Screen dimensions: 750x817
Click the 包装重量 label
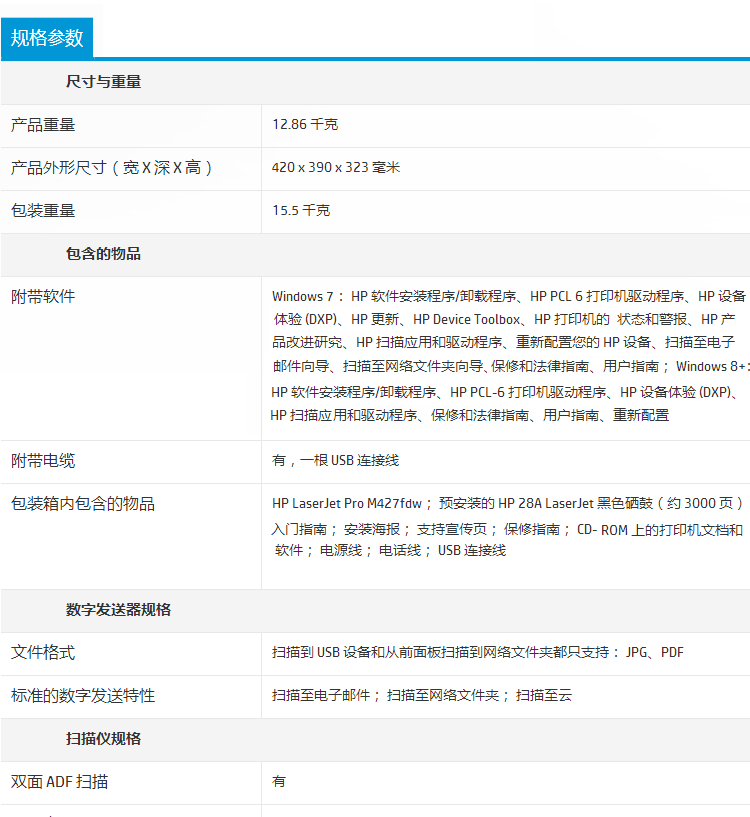pyautogui.click(x=43, y=211)
